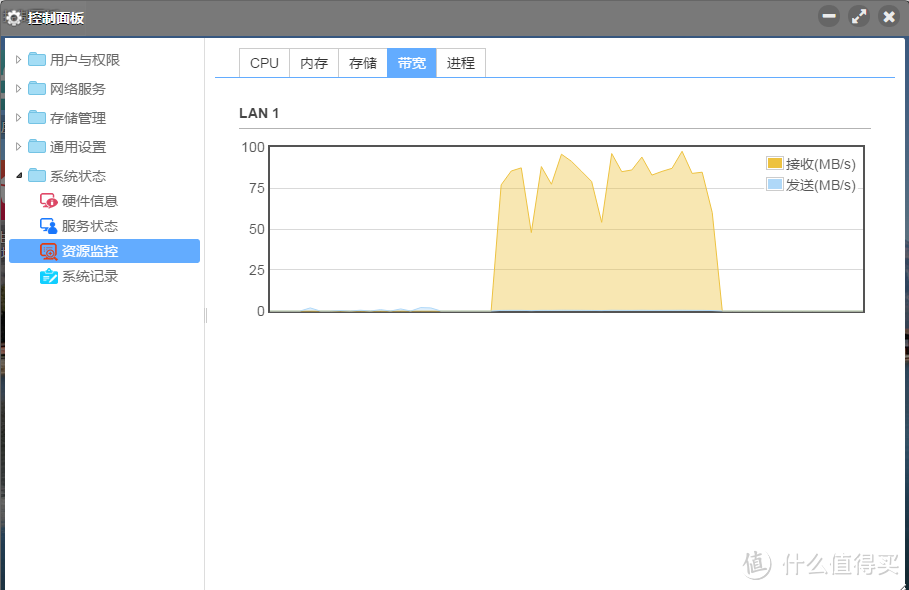Click the 25 y-axis label
The image size is (909, 590).
click(257, 269)
